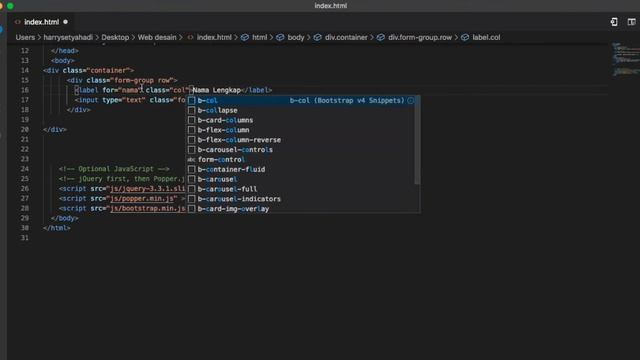Open the html breadcrumb symbol
The image size is (640, 360).
(259, 37)
